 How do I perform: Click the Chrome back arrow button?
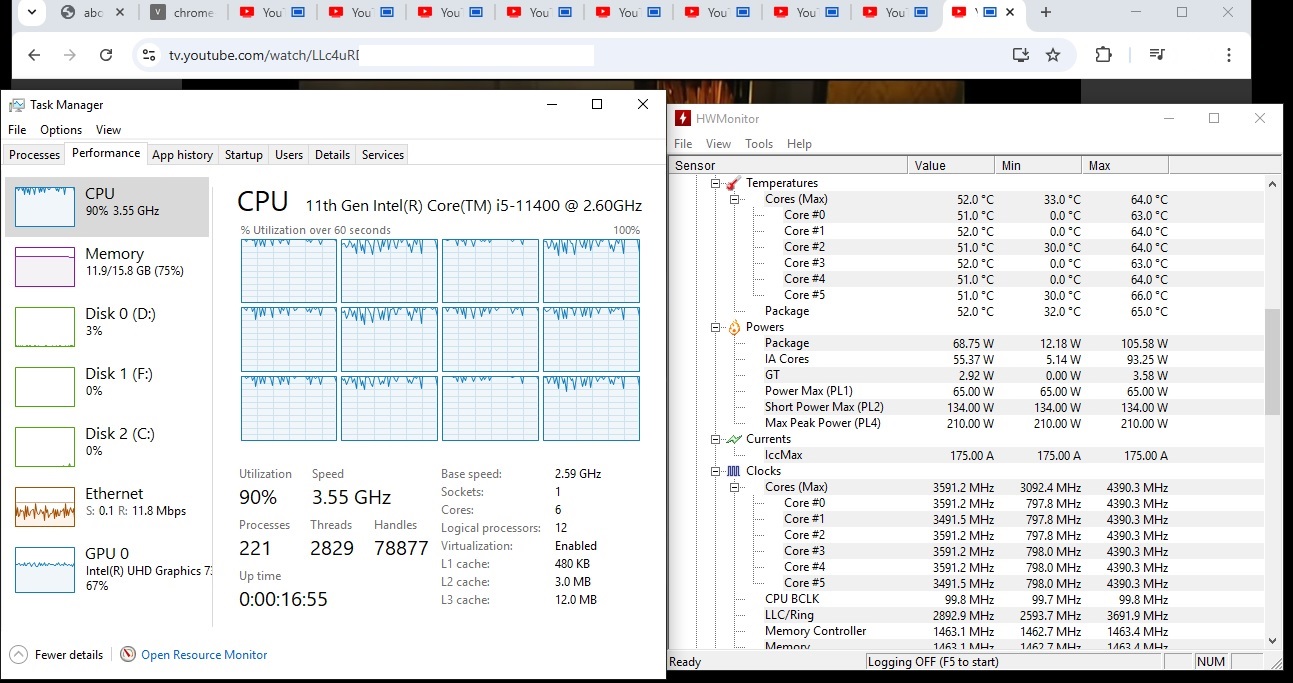click(x=34, y=55)
